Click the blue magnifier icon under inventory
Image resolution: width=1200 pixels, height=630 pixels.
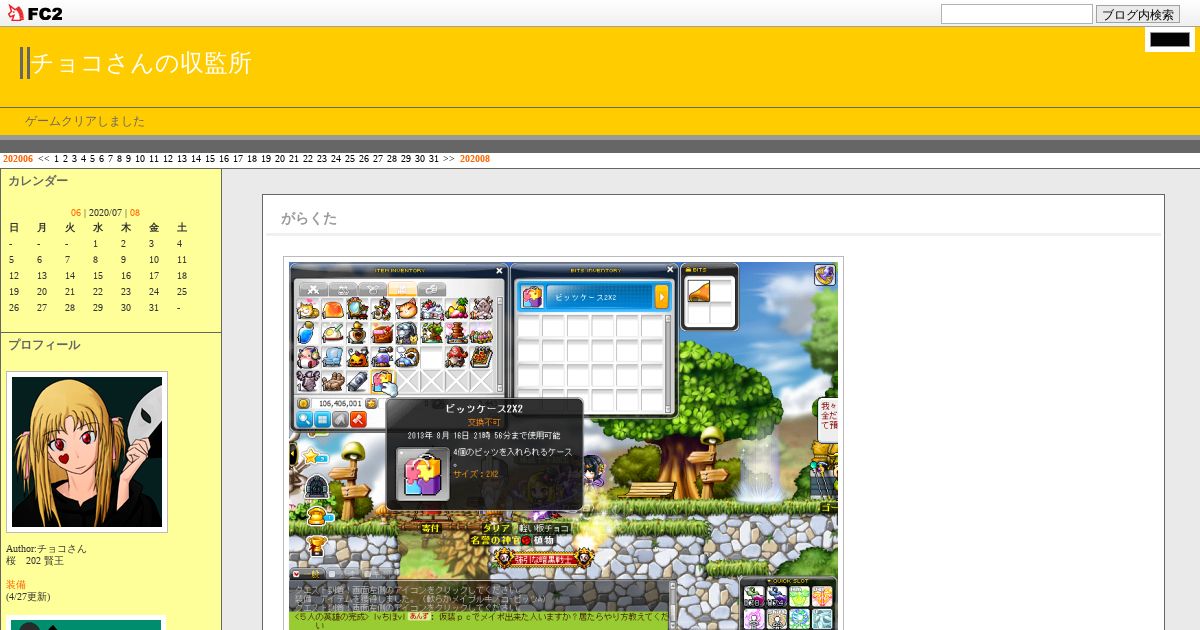click(304, 419)
